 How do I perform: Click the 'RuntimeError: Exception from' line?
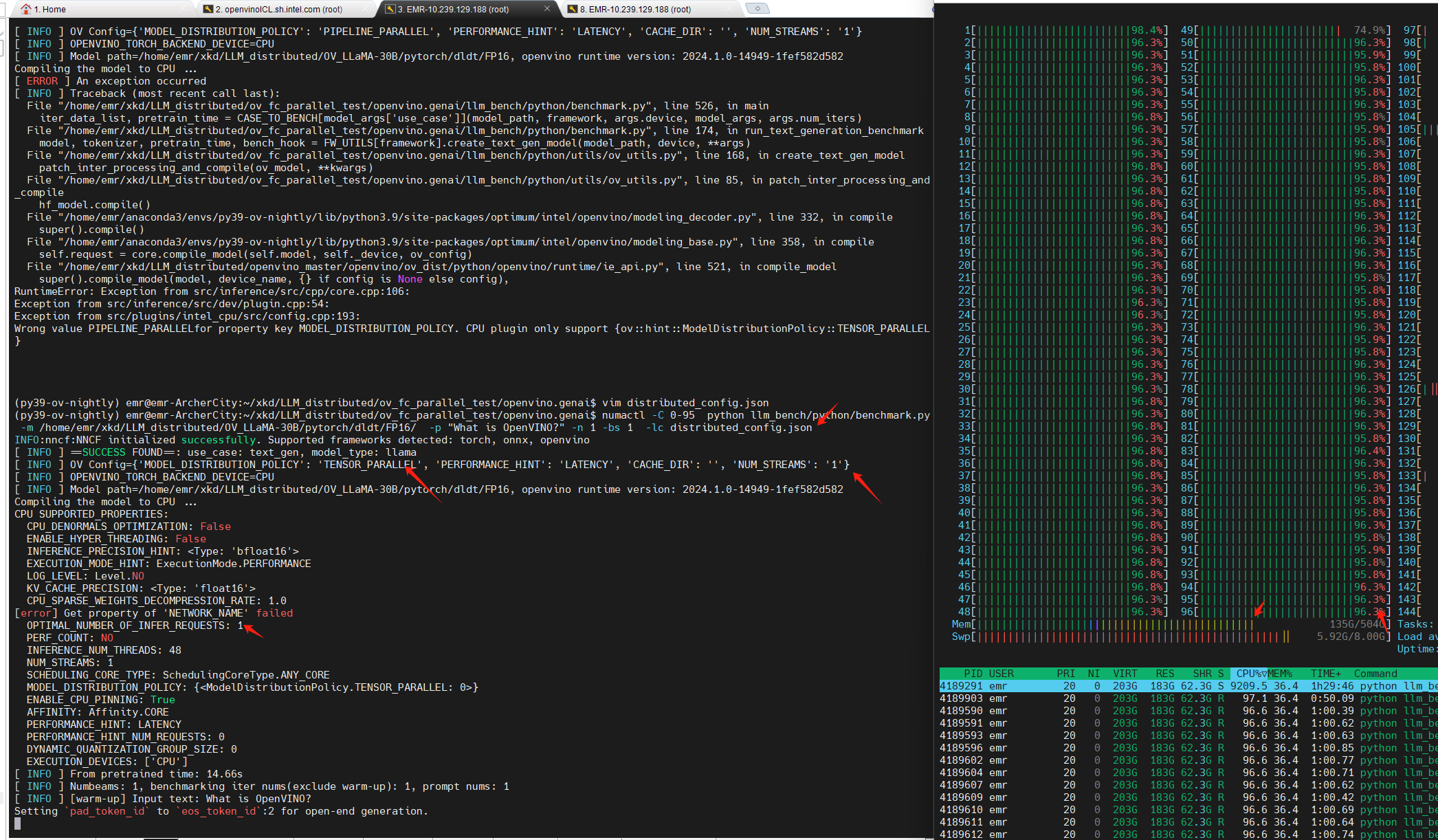click(212, 291)
